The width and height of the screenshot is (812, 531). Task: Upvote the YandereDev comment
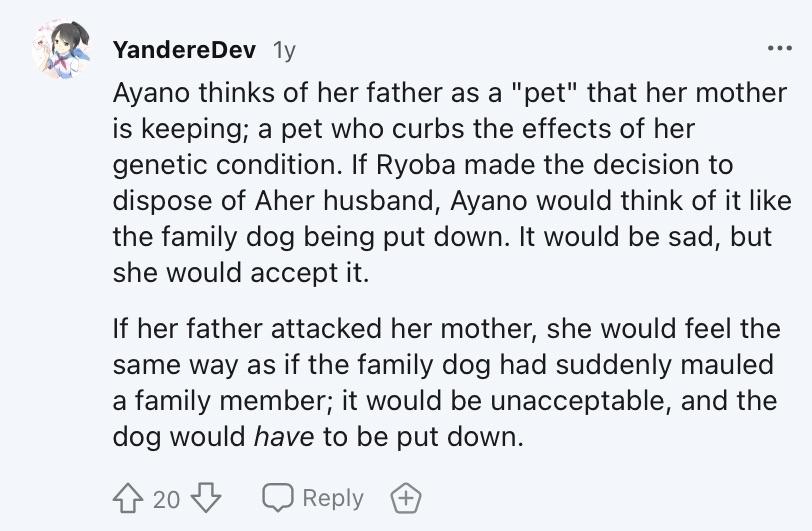click(x=129, y=498)
